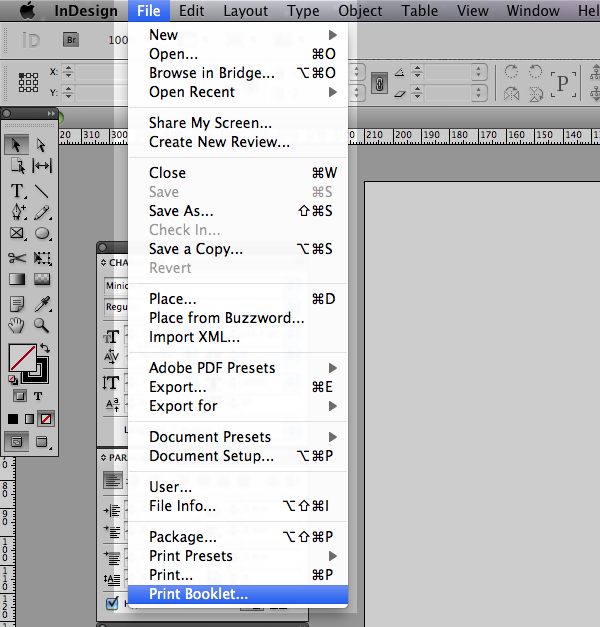Toggle Formatting affects text button

[x=38, y=396]
